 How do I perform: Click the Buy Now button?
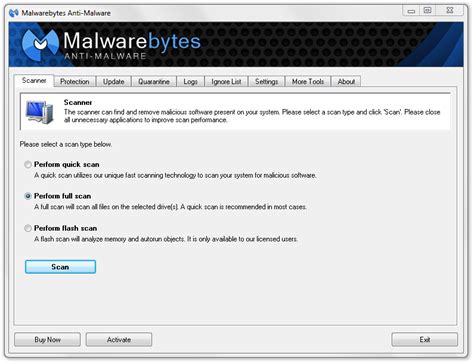(x=47, y=340)
